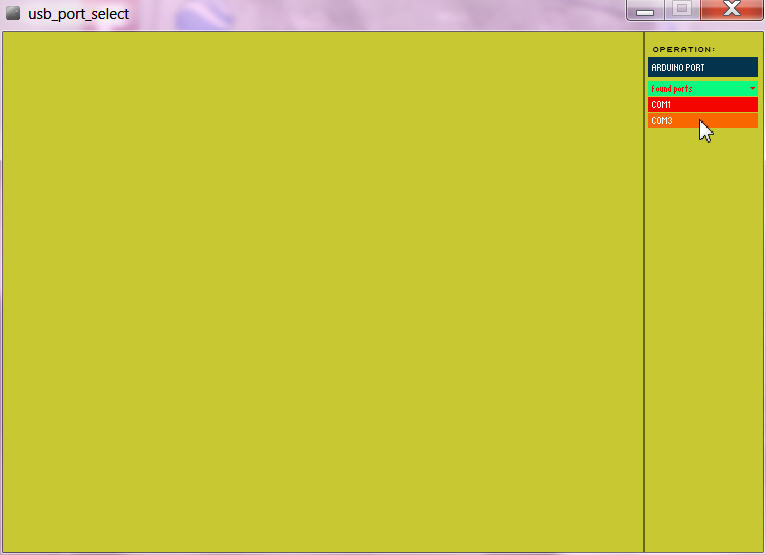Click the vertical divider beside the sidebar
The width and height of the screenshot is (766, 555).
644,300
